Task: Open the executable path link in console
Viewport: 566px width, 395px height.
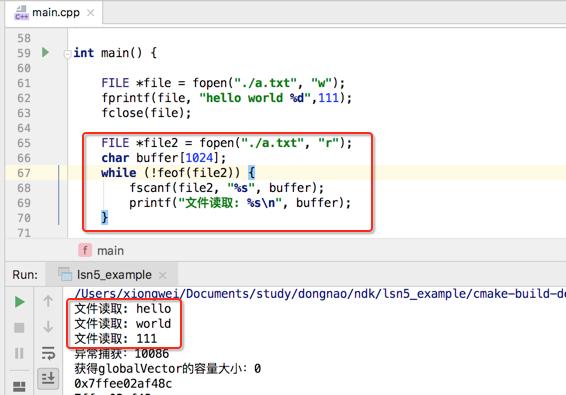Action: [x=320, y=294]
